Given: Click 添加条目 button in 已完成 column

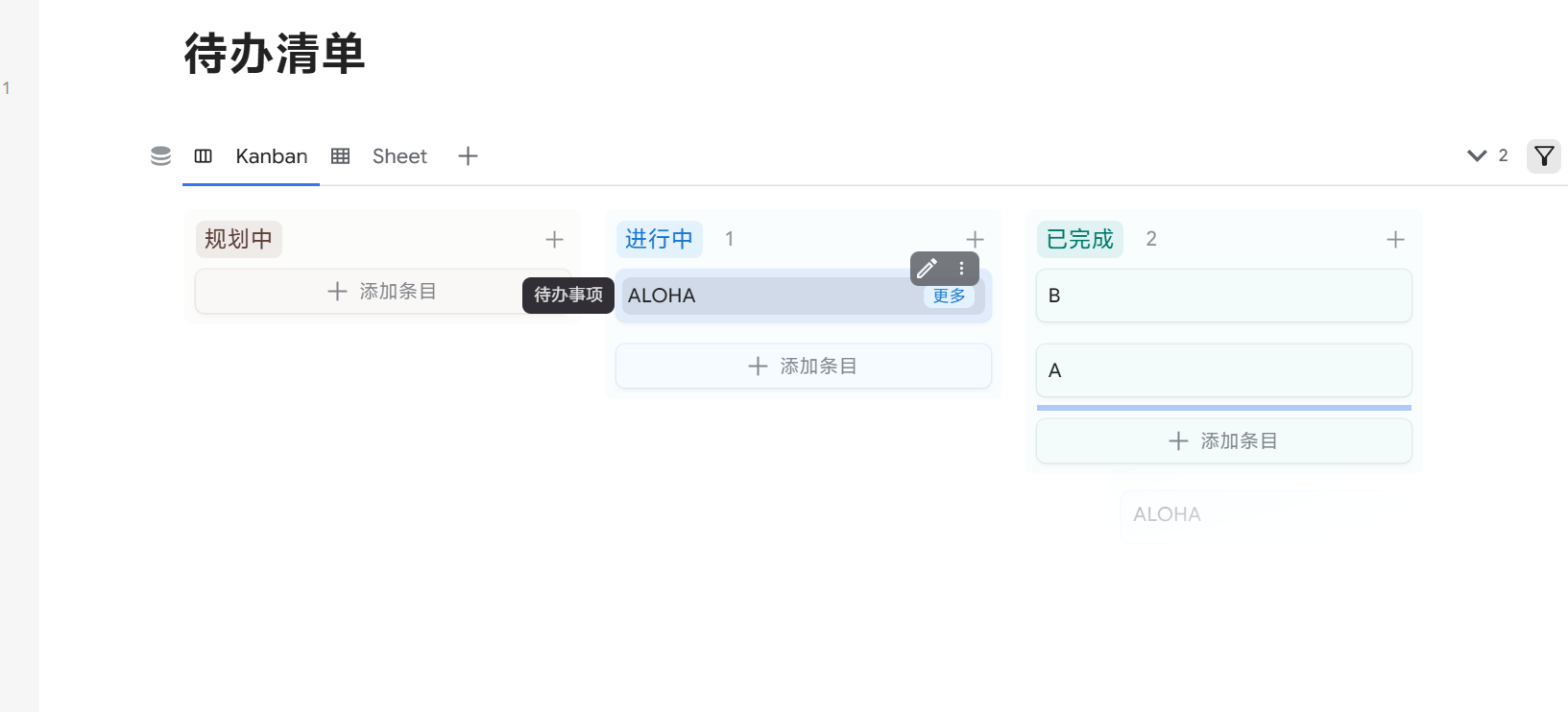Looking at the screenshot, I should (1223, 441).
